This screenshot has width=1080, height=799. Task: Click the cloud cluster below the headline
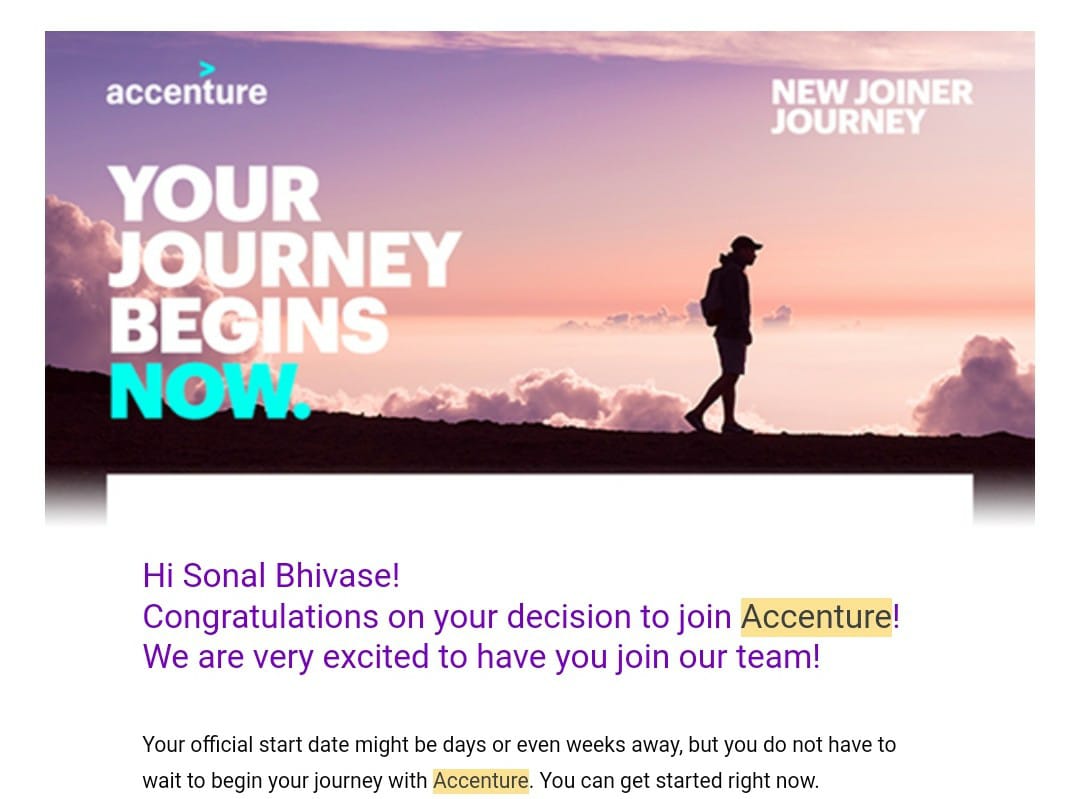point(530,400)
